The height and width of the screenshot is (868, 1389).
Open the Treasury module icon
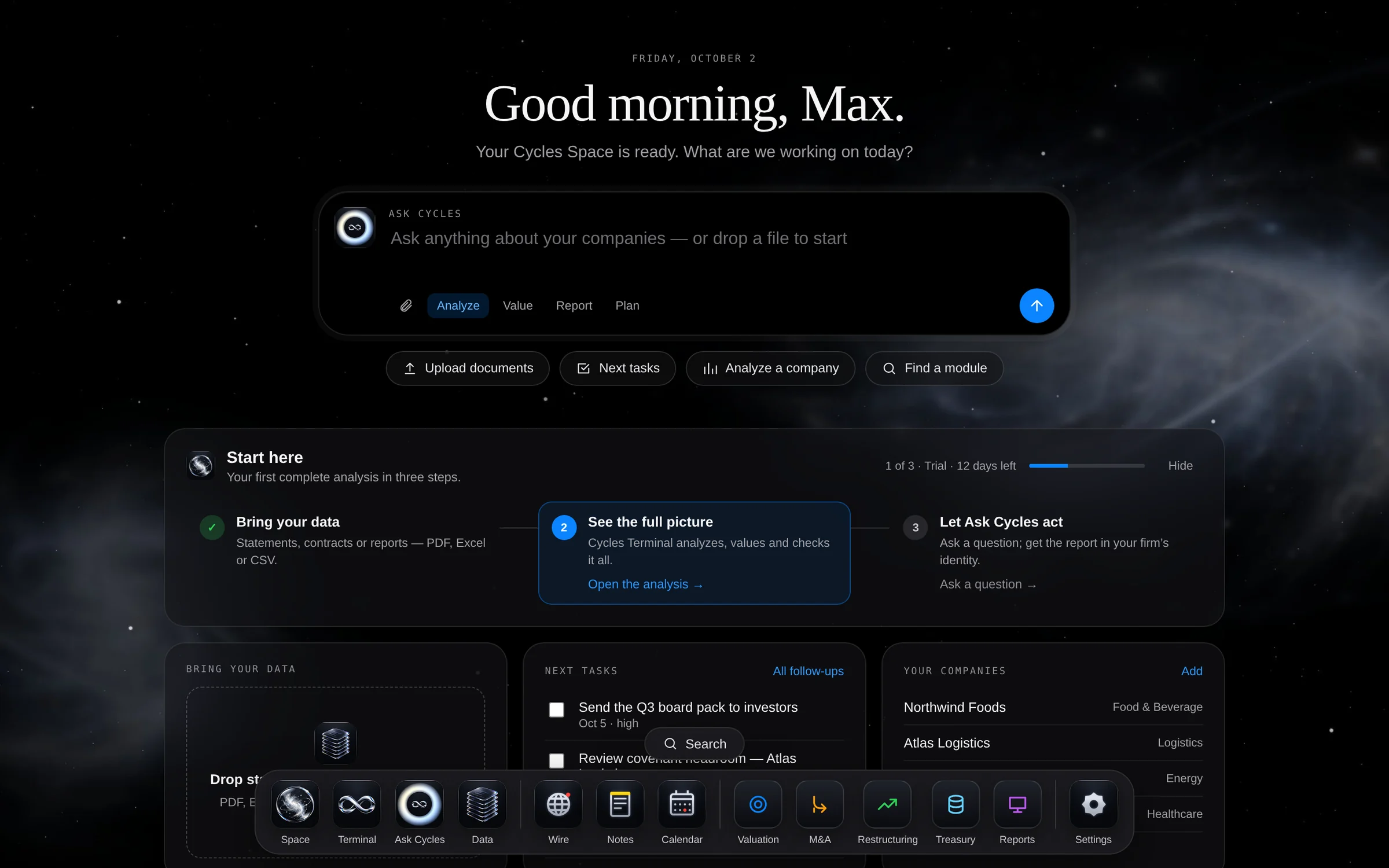956,804
